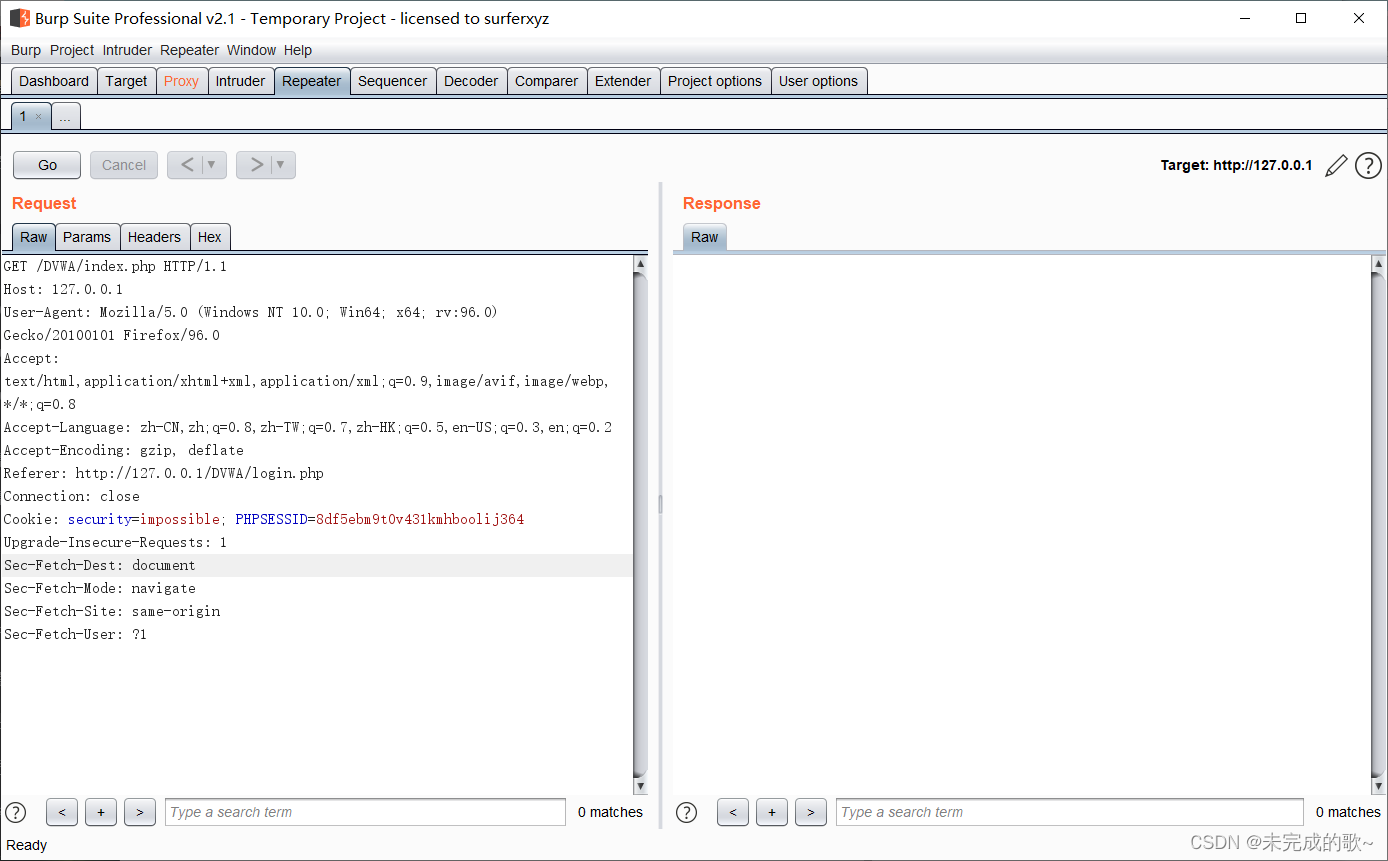Select the response Raw tab

coord(705,237)
